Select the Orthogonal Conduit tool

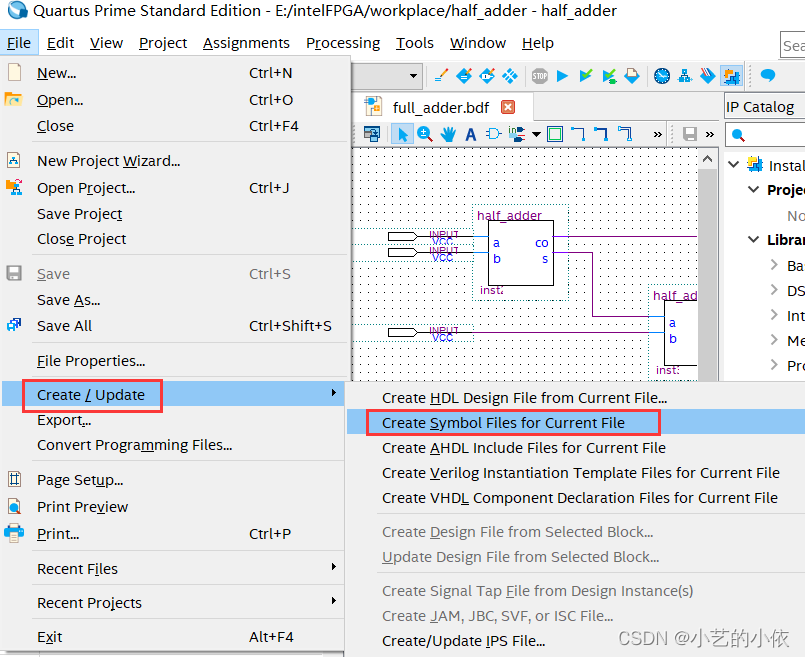[x=624, y=134]
